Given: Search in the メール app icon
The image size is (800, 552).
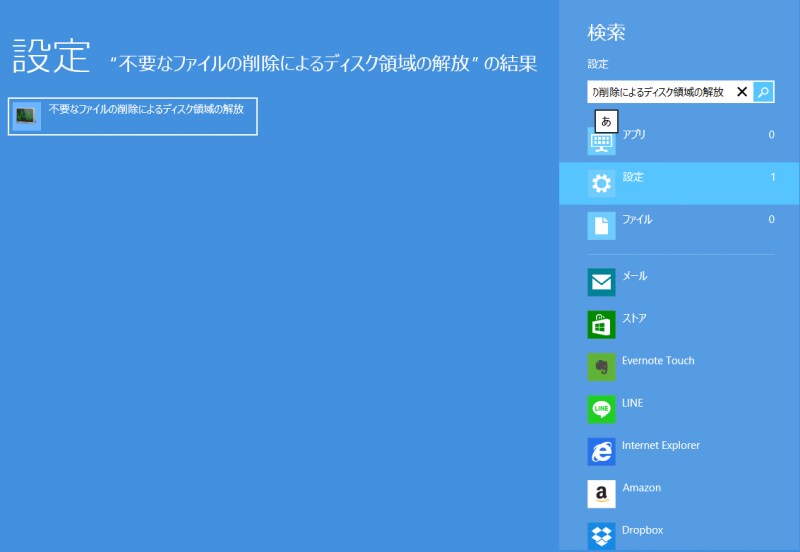Looking at the screenshot, I should (602, 282).
